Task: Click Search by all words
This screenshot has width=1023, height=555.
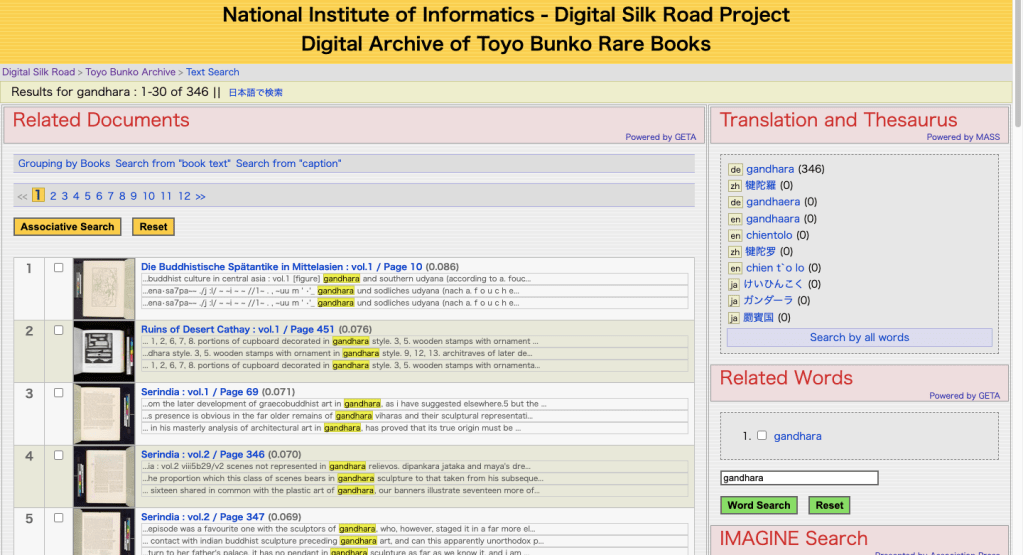Action: tap(859, 338)
